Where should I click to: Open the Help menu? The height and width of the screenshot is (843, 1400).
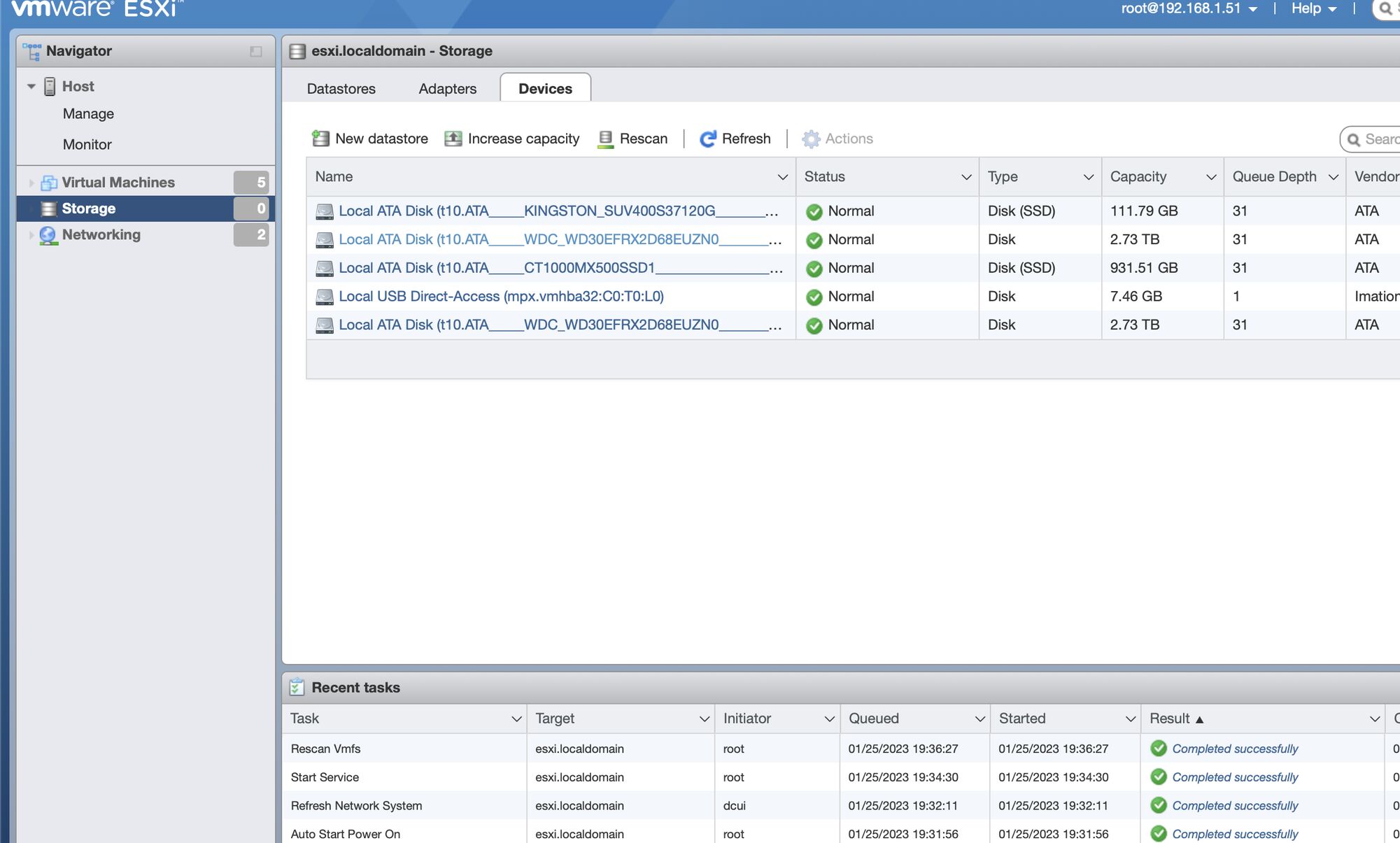click(x=1314, y=8)
